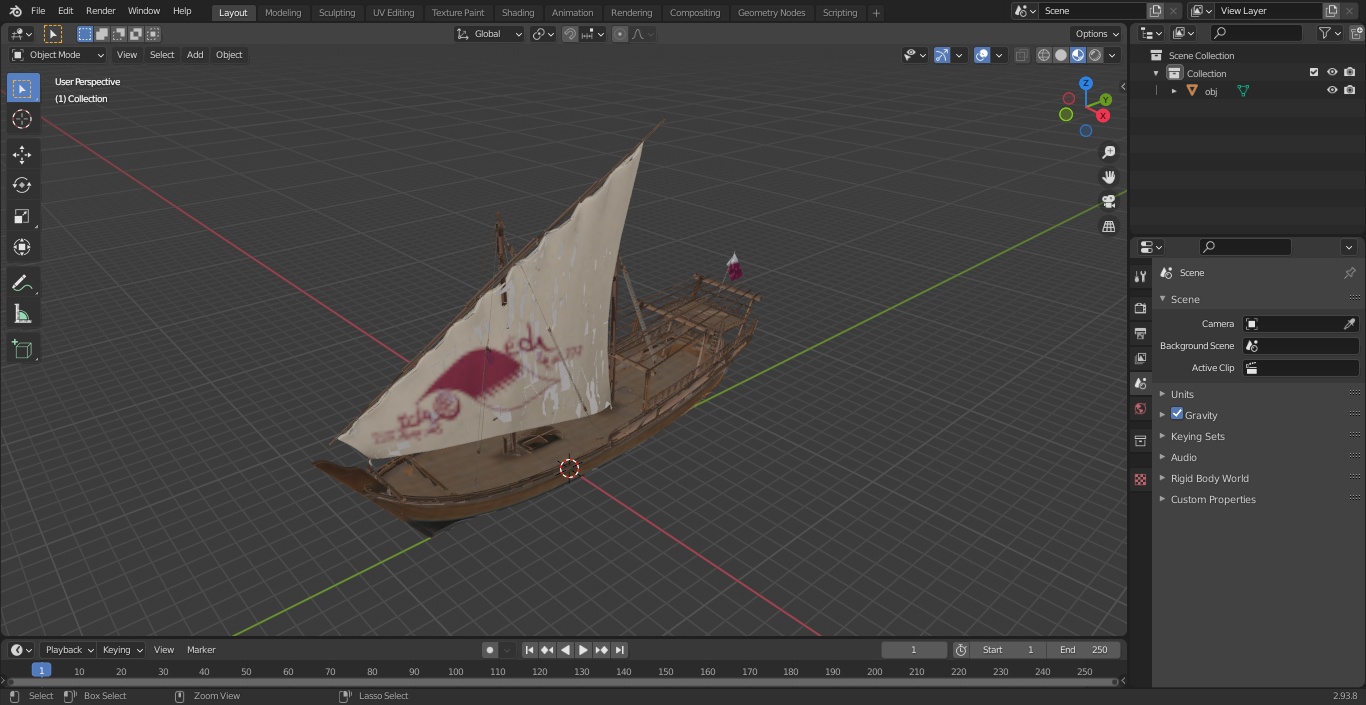Select the Cursor tool

[22, 119]
